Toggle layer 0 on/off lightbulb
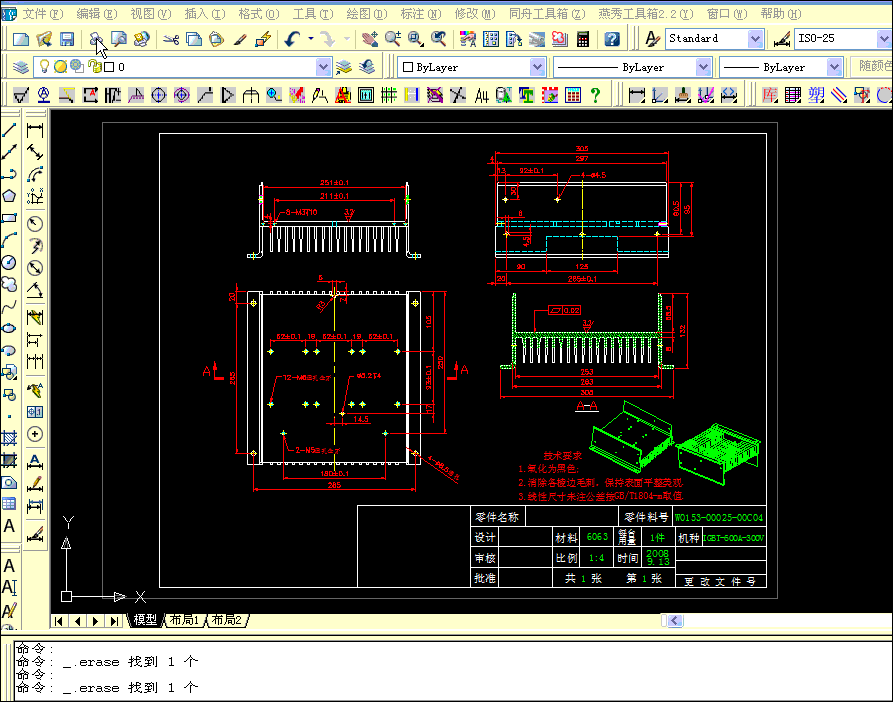This screenshot has width=893, height=702. 44,67
